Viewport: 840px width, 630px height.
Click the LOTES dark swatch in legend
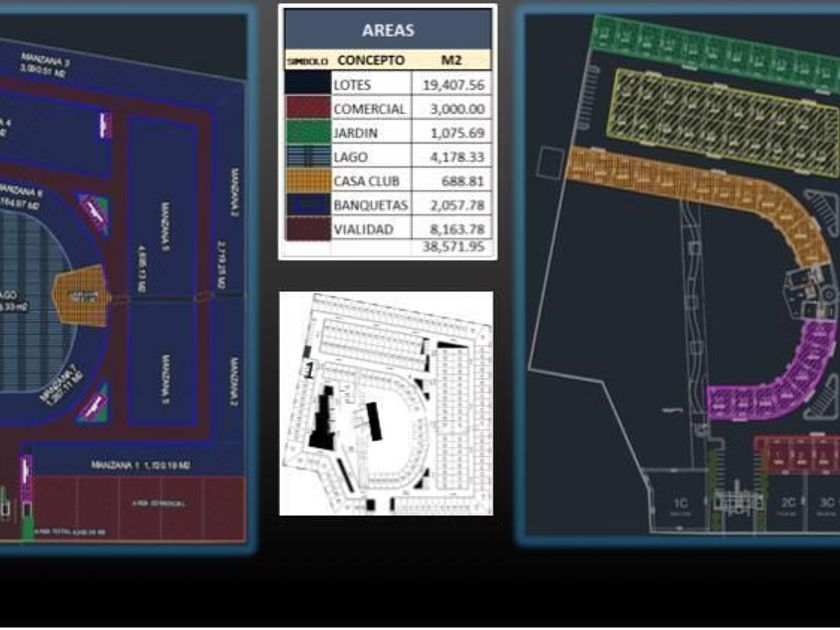[x=308, y=84]
